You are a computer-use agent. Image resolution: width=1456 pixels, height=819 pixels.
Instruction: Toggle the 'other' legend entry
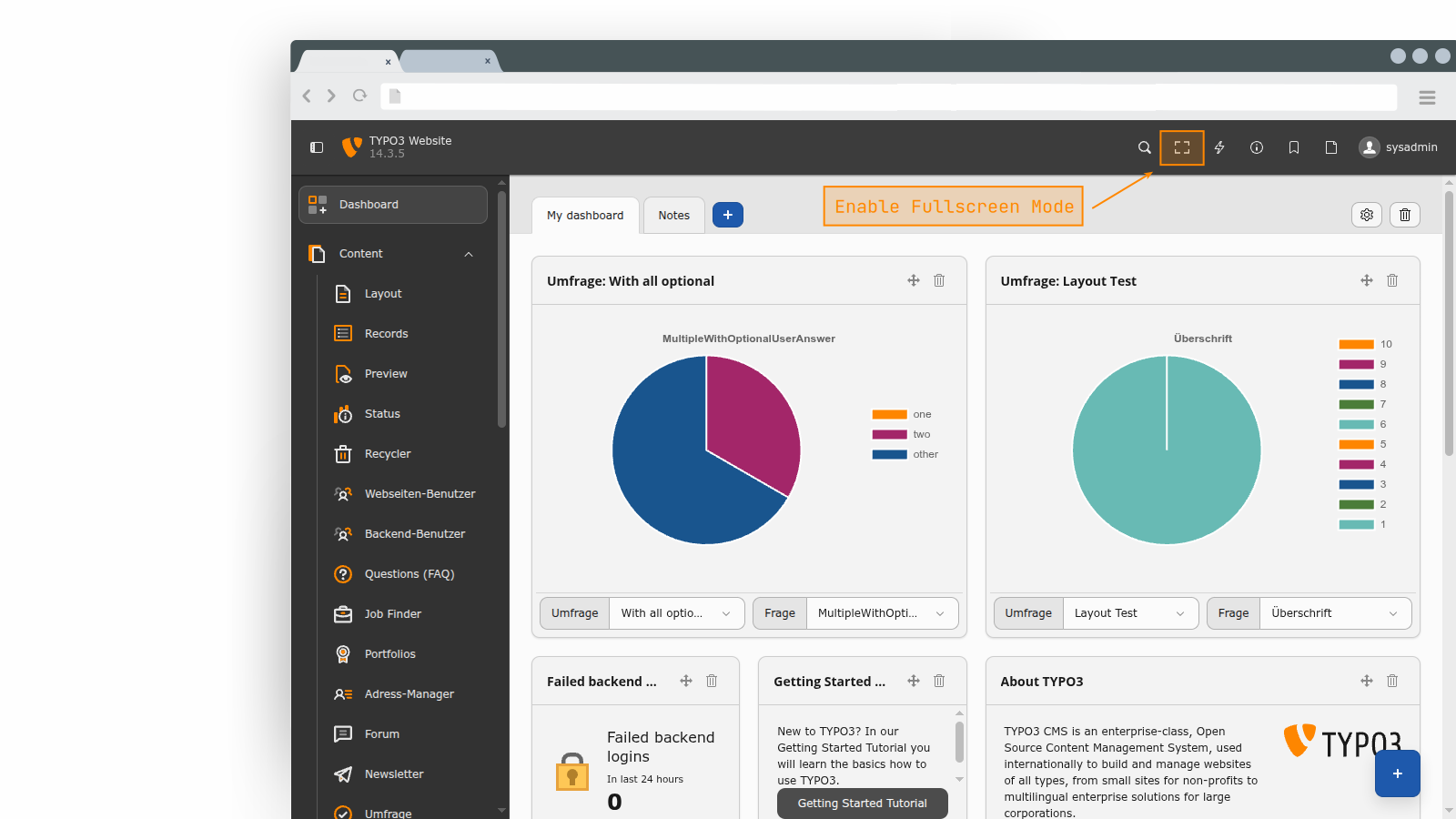[905, 455]
